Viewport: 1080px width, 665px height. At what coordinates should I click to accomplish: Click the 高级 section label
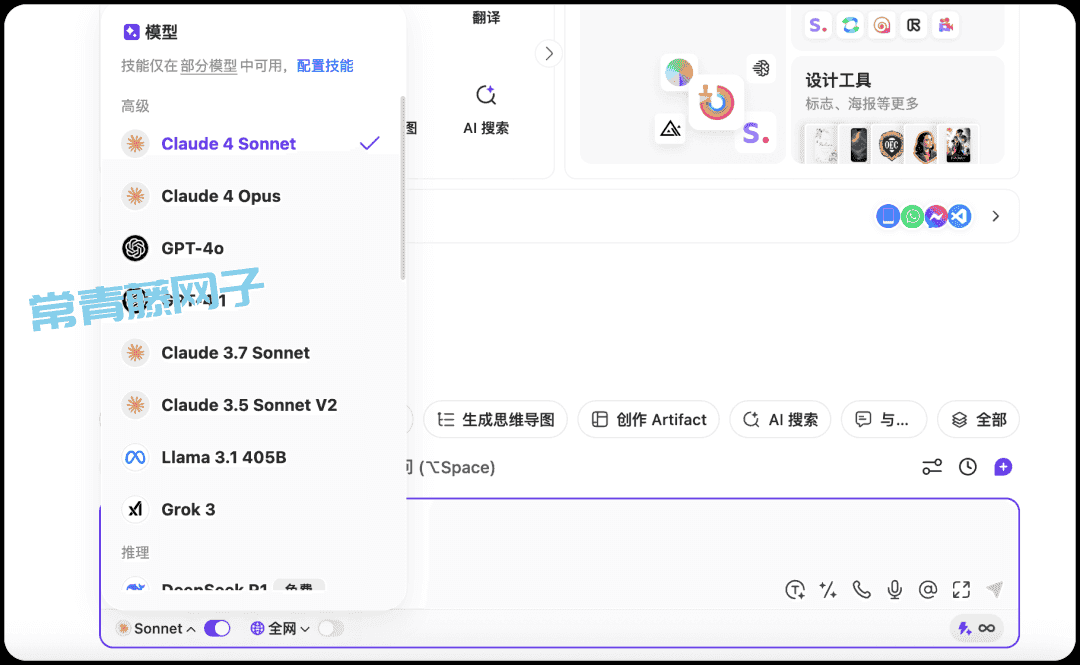135,105
